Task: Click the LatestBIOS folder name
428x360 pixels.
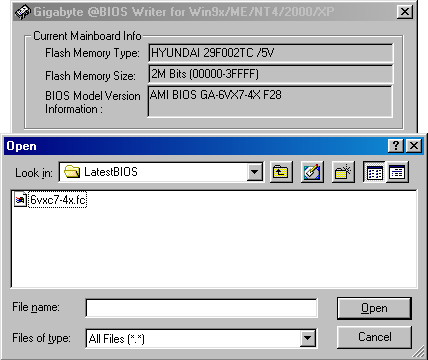Action: click(x=111, y=172)
